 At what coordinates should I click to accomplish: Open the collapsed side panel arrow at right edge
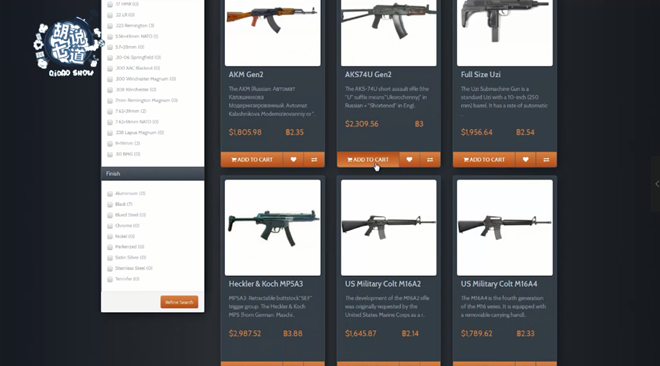656,184
